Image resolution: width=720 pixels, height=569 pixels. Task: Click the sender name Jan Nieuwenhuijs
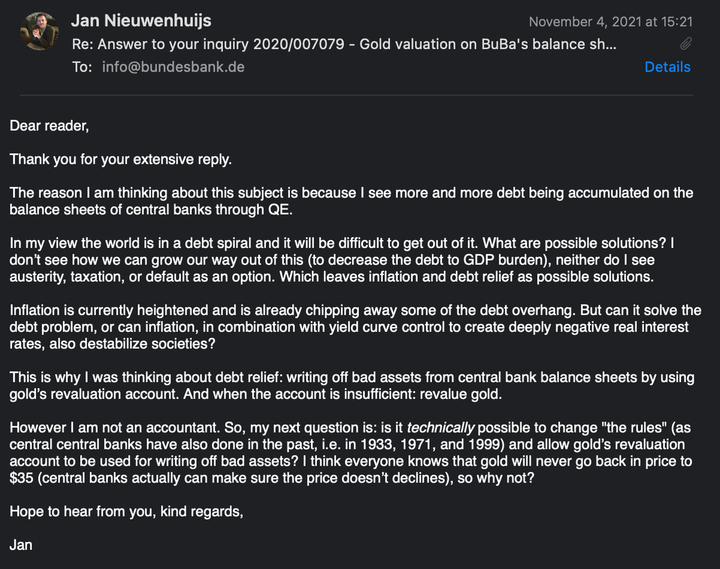pos(141,21)
